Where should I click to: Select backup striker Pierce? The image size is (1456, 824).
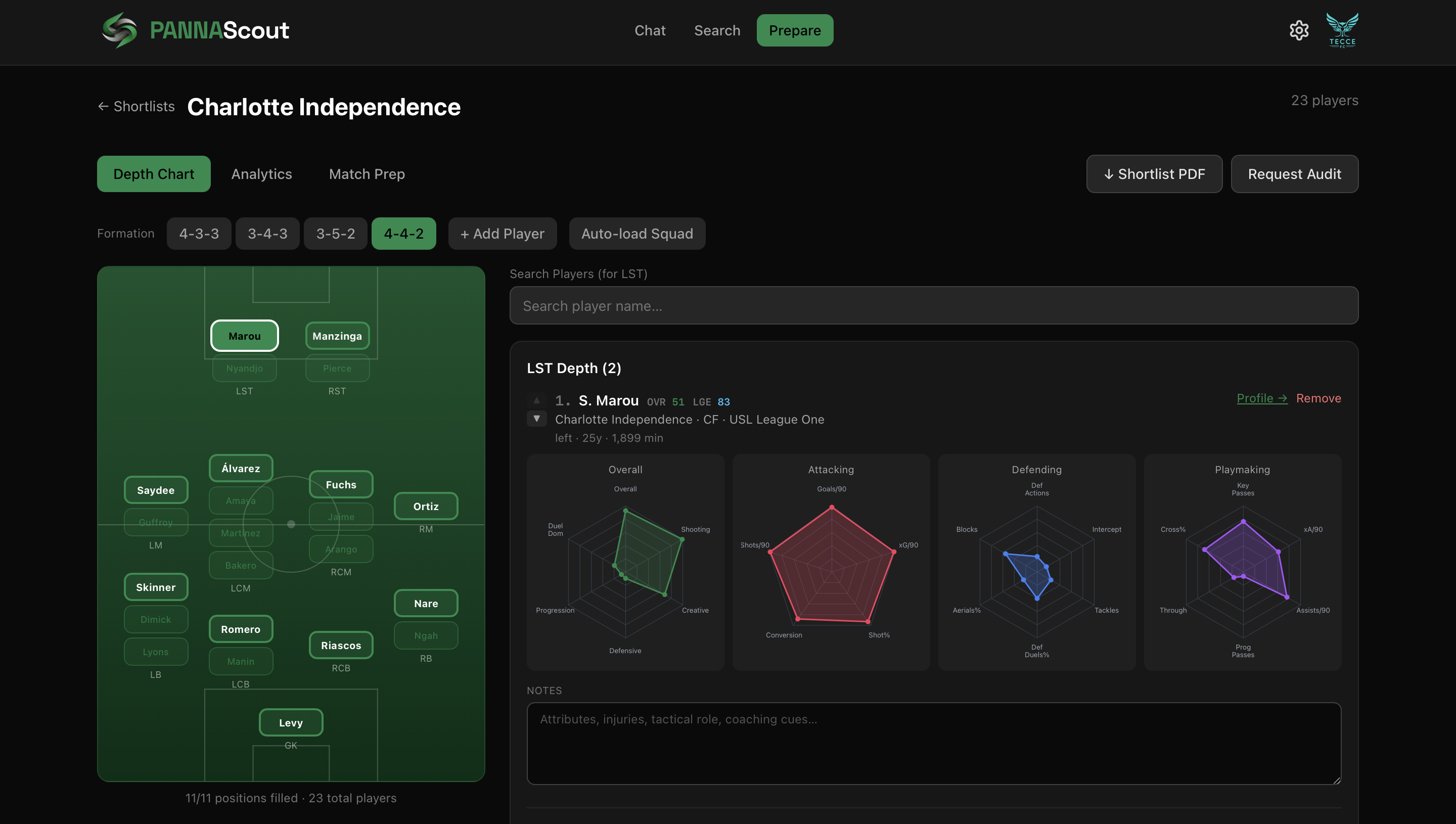click(337, 369)
